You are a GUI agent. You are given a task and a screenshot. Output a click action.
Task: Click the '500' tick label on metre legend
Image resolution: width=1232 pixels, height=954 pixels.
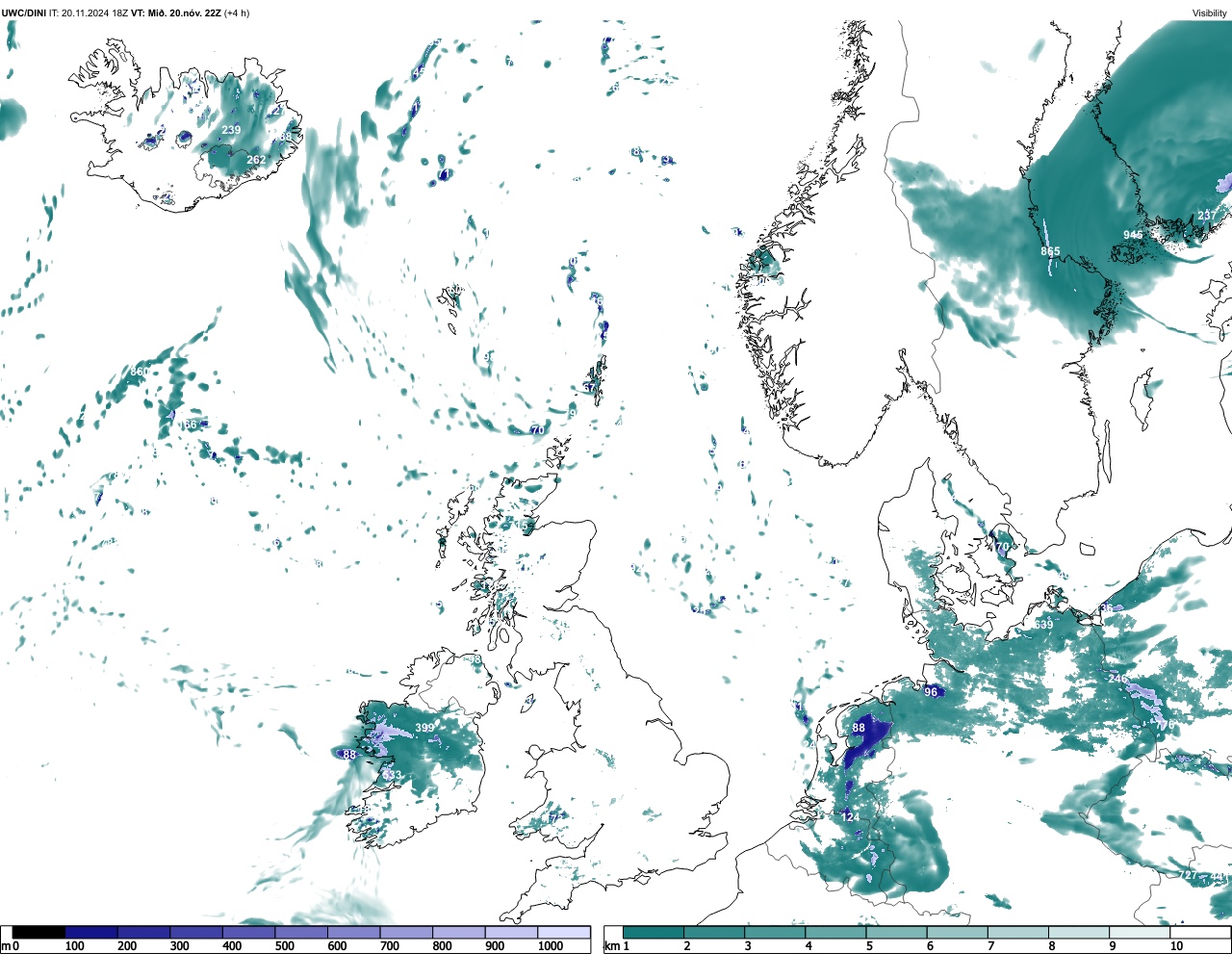click(284, 947)
